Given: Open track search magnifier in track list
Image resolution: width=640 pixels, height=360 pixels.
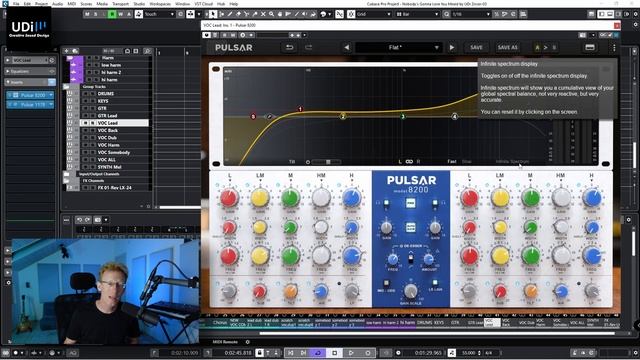Looking at the screenshot, I should click(x=147, y=51).
